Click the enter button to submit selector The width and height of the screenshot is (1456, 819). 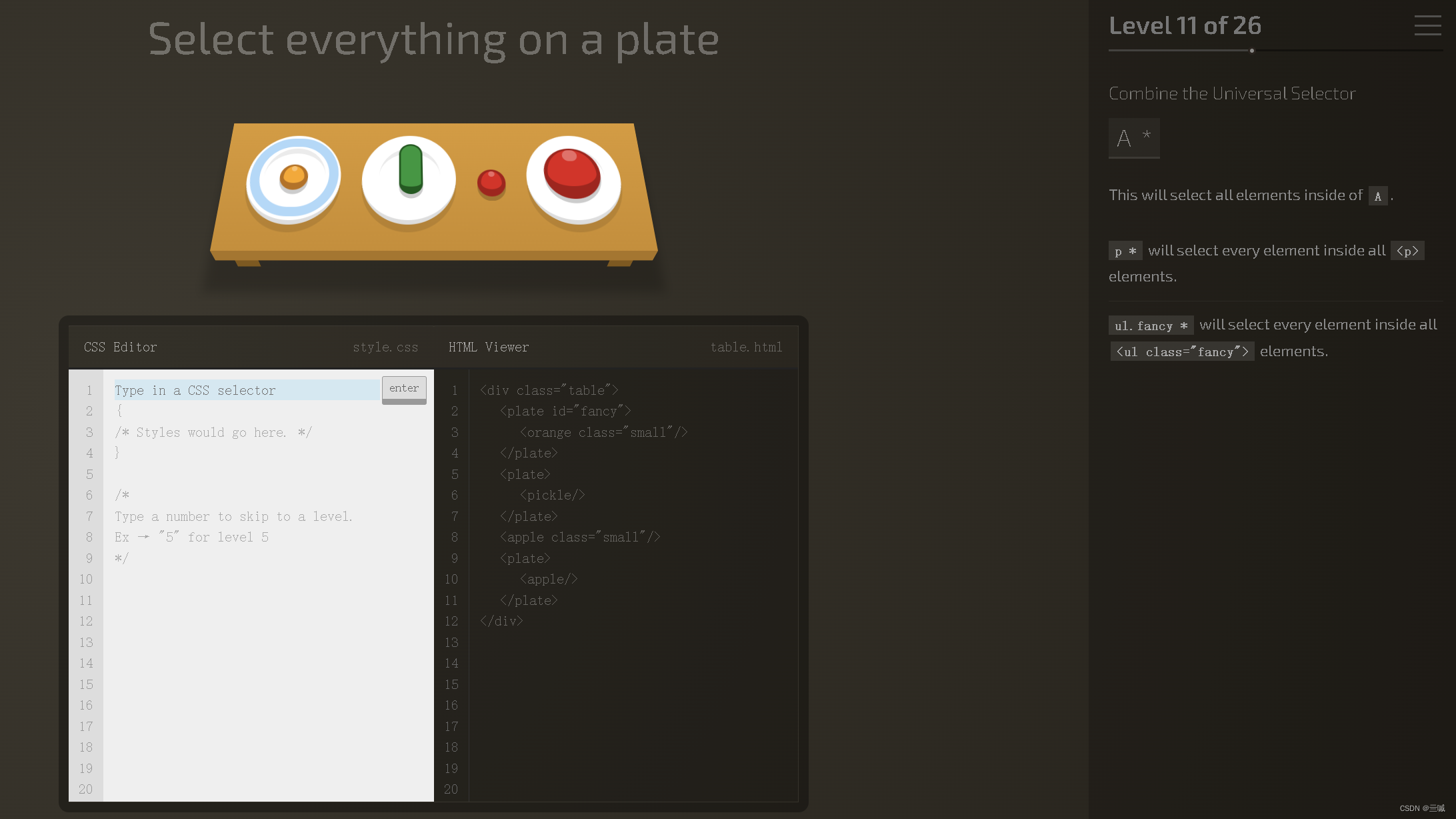[404, 388]
